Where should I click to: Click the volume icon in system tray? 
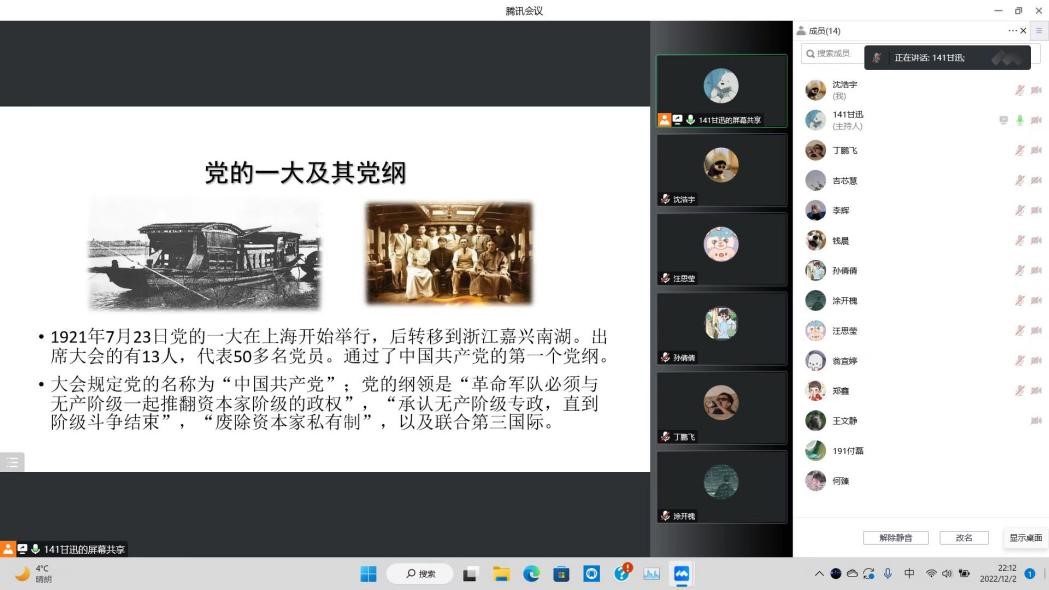(x=947, y=574)
